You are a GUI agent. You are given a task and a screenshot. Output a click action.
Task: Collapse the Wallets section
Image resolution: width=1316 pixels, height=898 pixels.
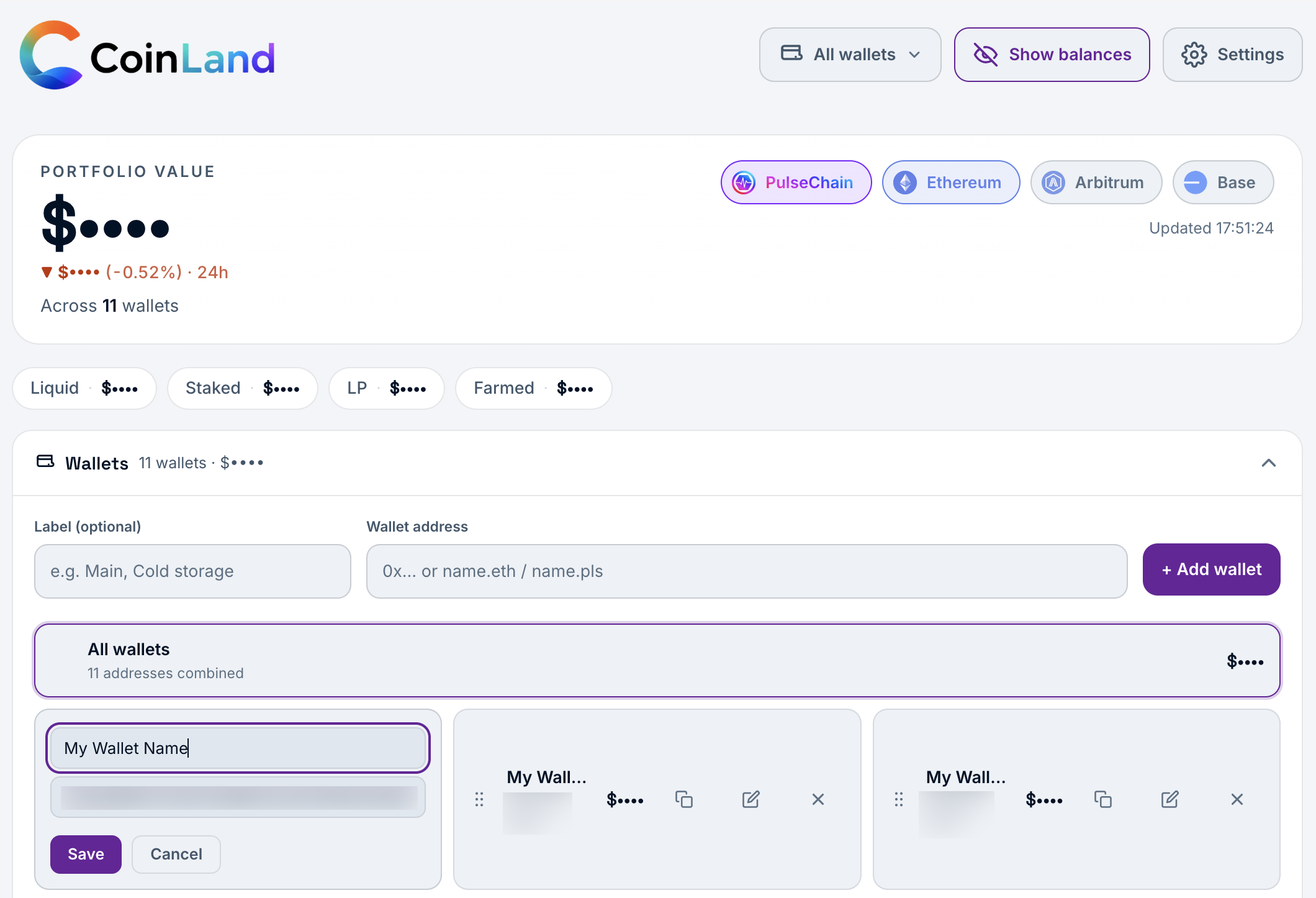click(x=1269, y=463)
